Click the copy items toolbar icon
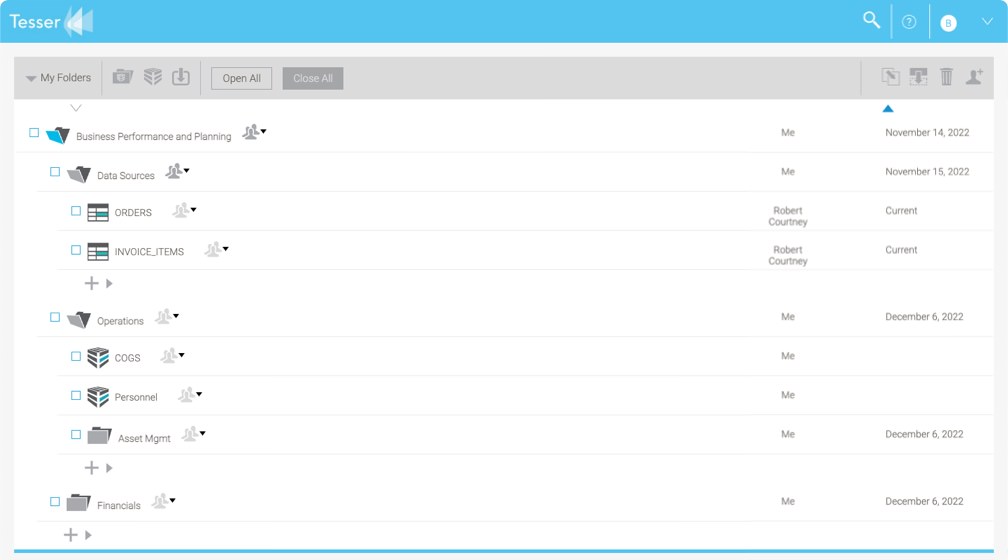Viewport: 1008px width, 560px height. click(x=890, y=77)
